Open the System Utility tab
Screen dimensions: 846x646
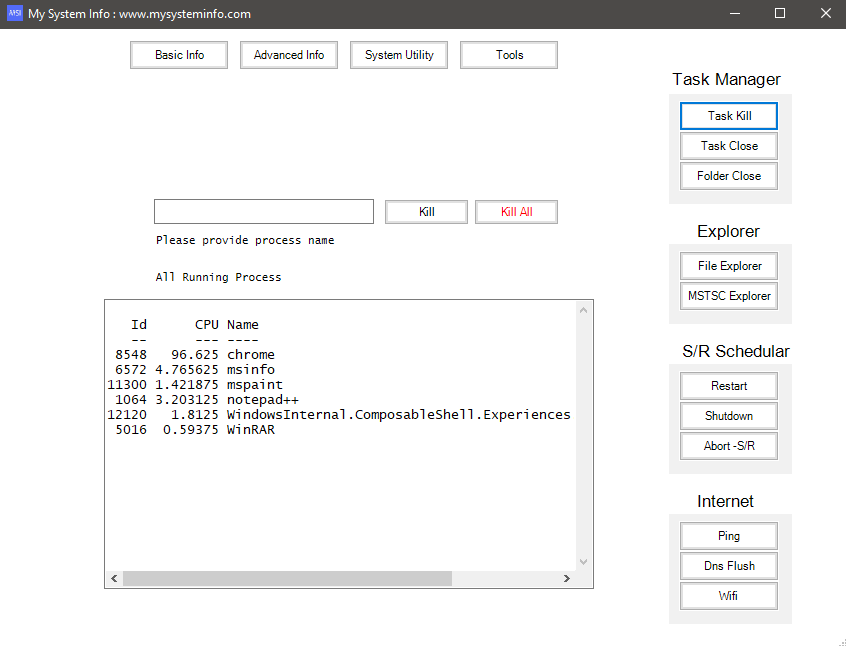click(x=399, y=55)
